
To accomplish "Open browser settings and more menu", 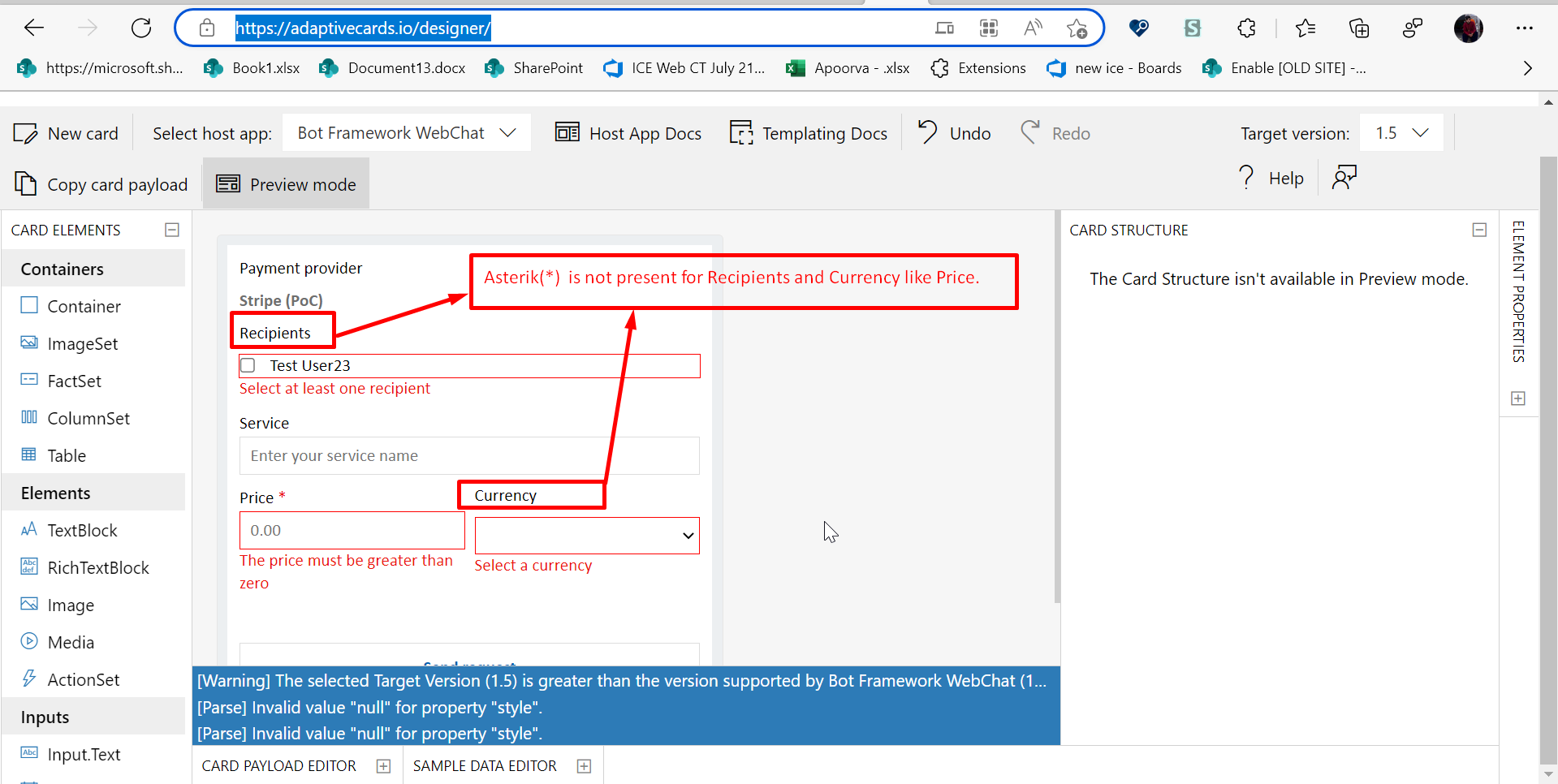I will coord(1525,28).
